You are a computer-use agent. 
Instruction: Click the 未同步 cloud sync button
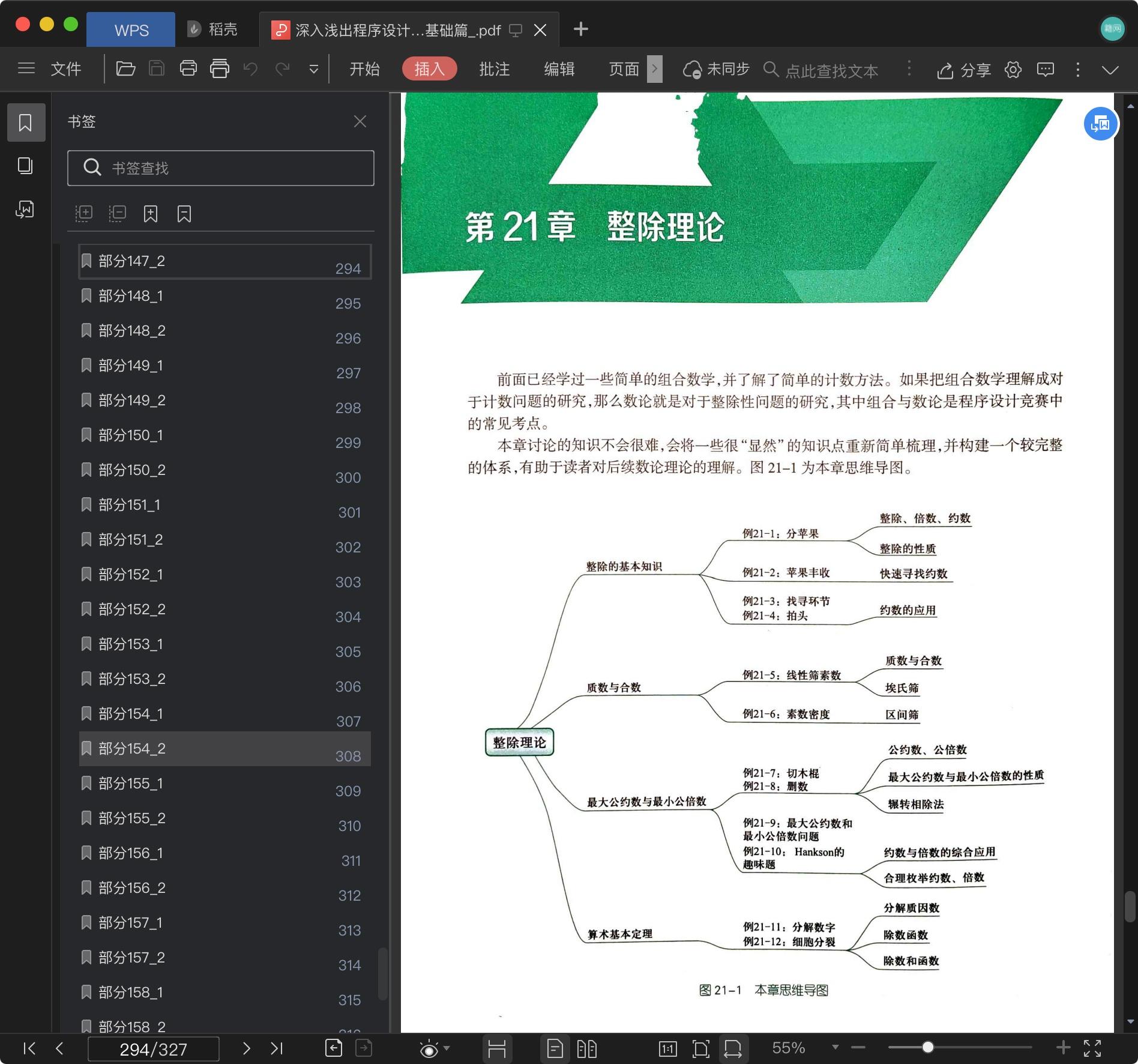716,70
